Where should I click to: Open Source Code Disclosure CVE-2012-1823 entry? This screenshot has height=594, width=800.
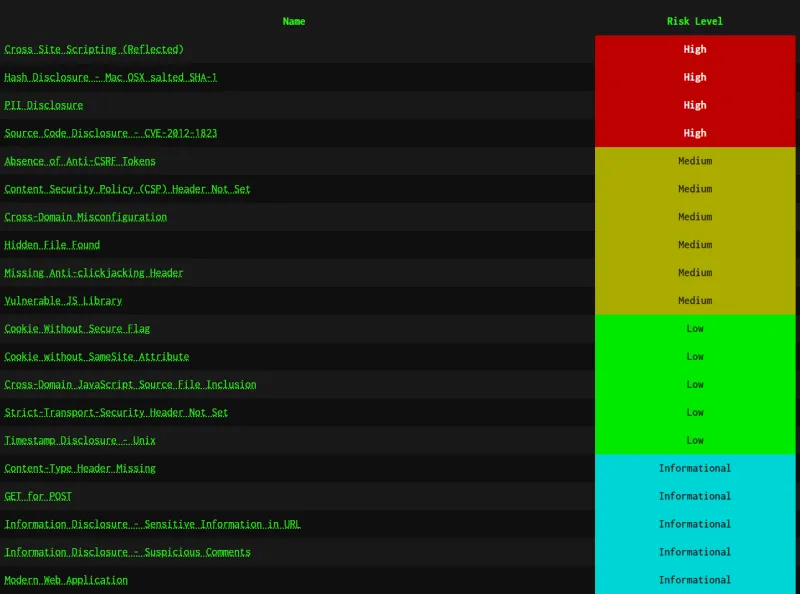[110, 133]
